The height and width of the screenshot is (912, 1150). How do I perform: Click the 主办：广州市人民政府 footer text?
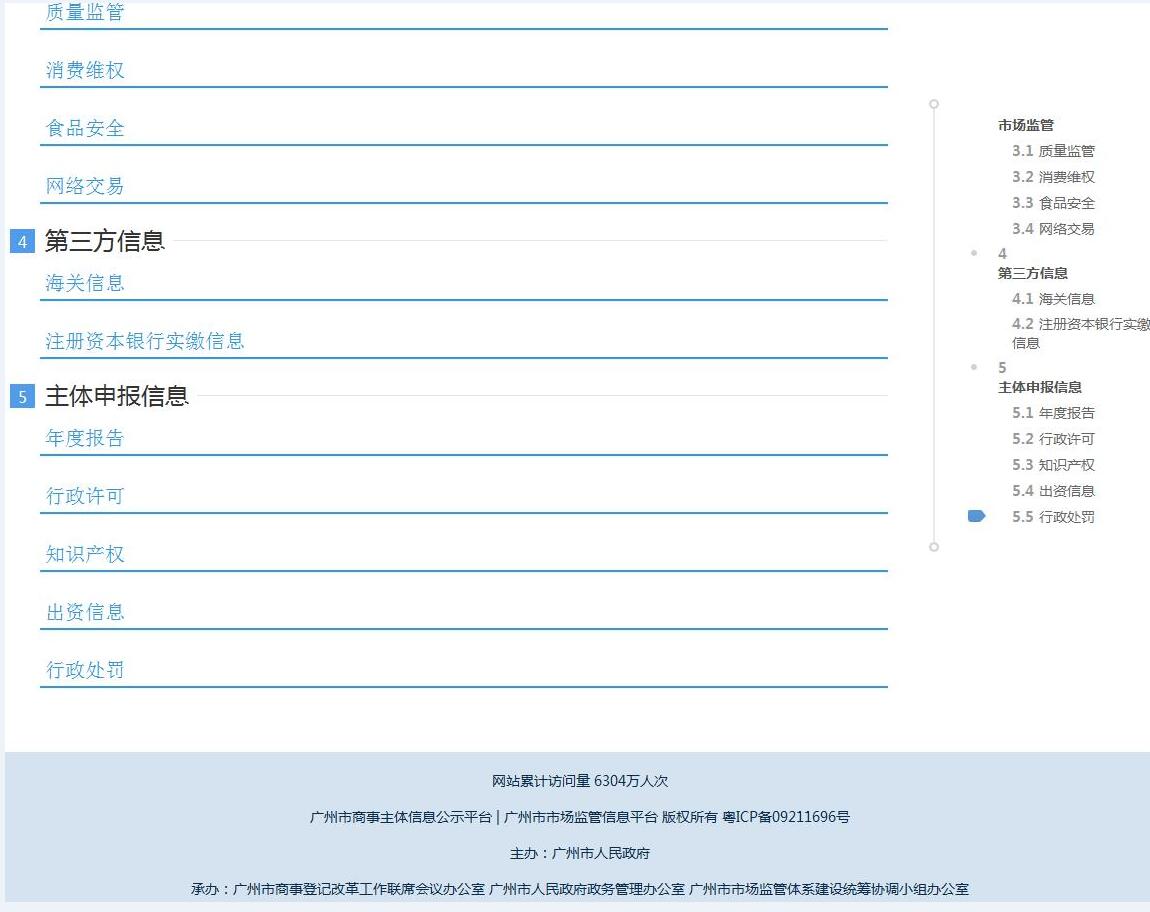[579, 853]
